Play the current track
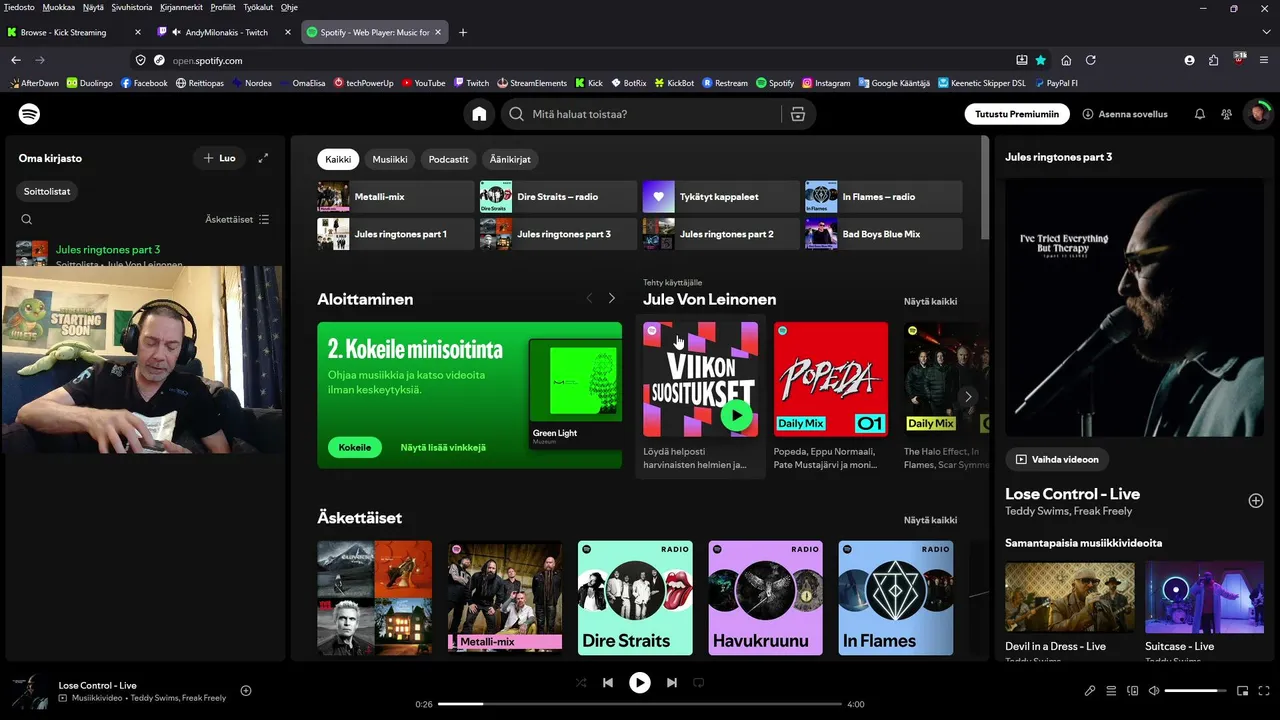The width and height of the screenshot is (1280, 720). click(x=639, y=683)
